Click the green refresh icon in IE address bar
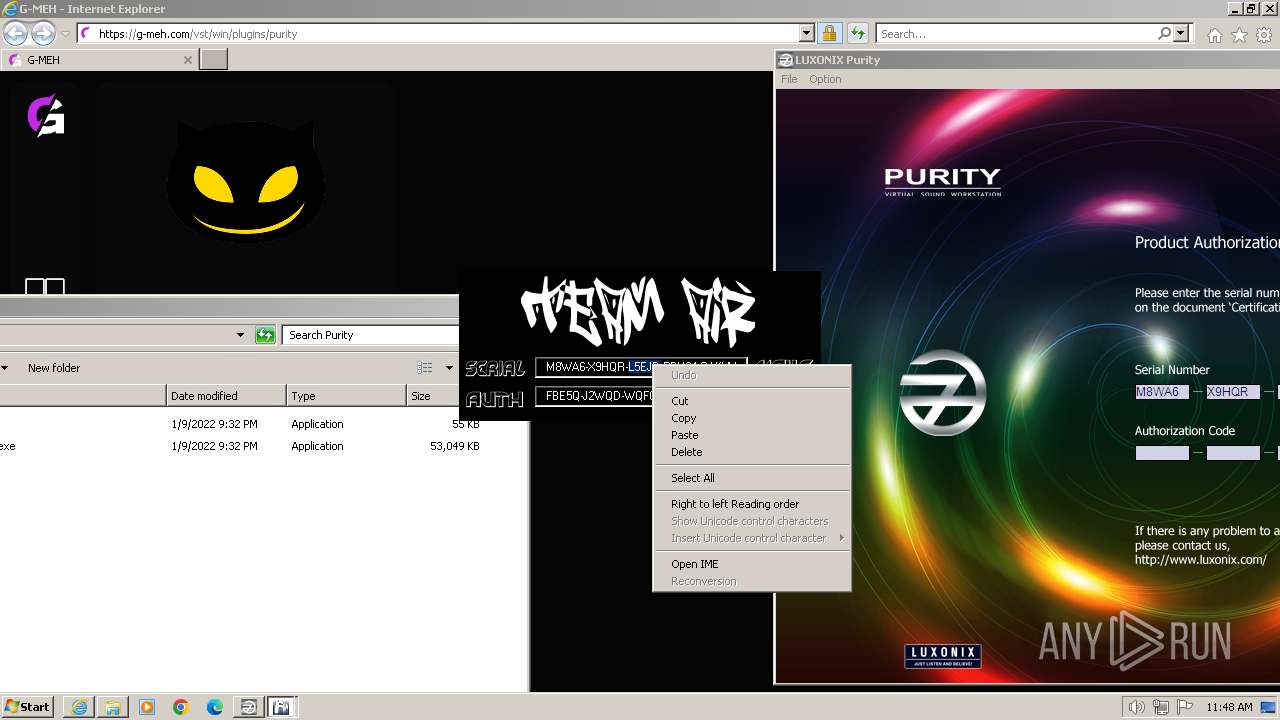This screenshot has width=1280, height=720. tap(857, 34)
